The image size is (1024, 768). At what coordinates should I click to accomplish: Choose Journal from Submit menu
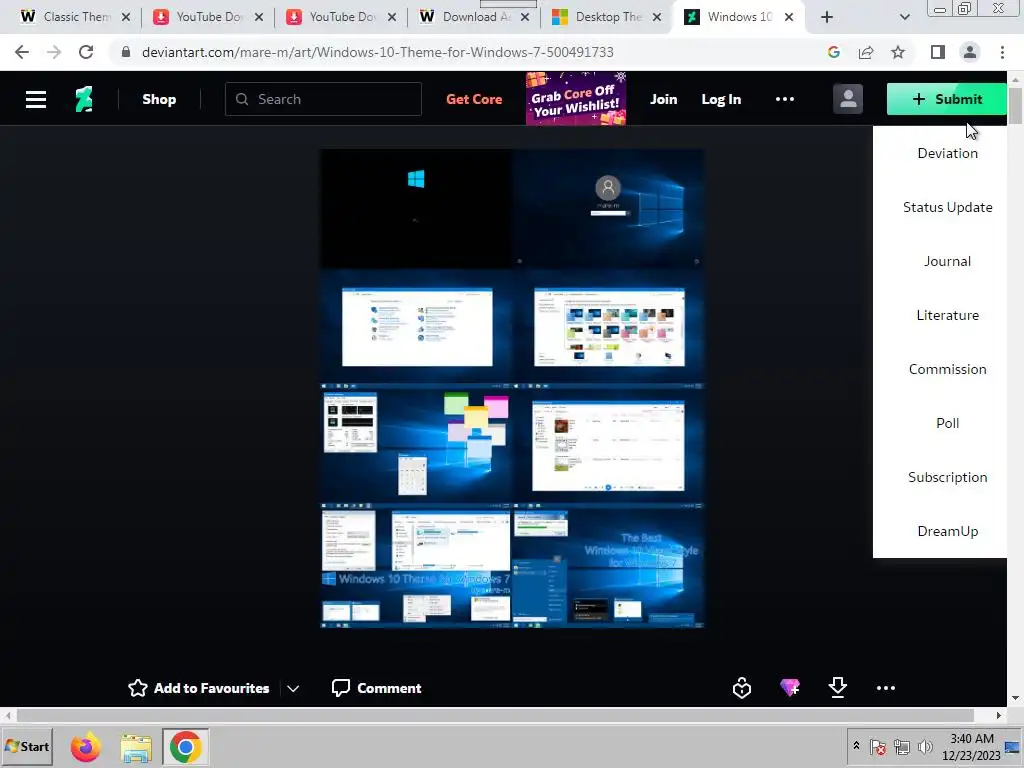point(947,261)
